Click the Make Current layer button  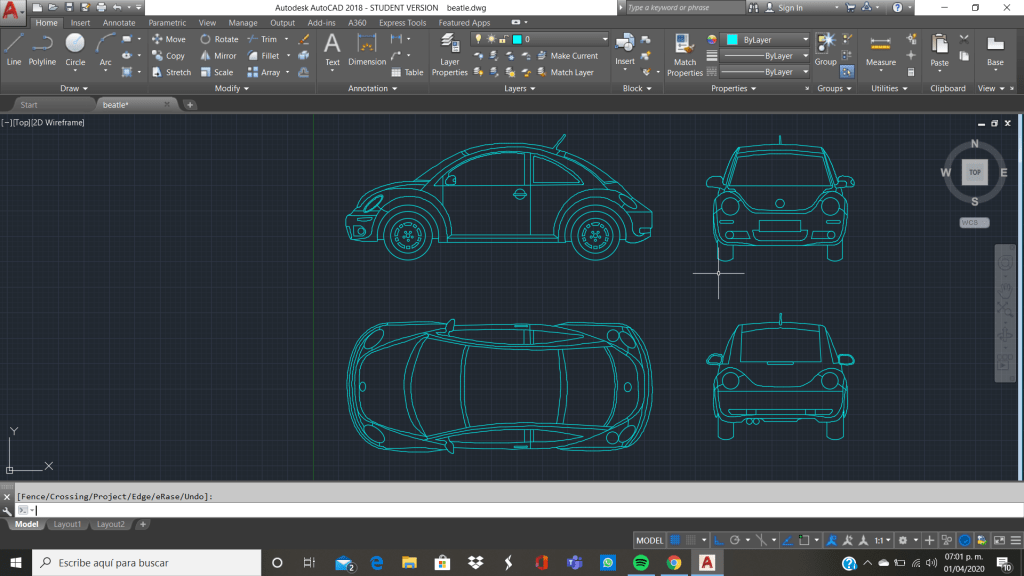(x=573, y=56)
